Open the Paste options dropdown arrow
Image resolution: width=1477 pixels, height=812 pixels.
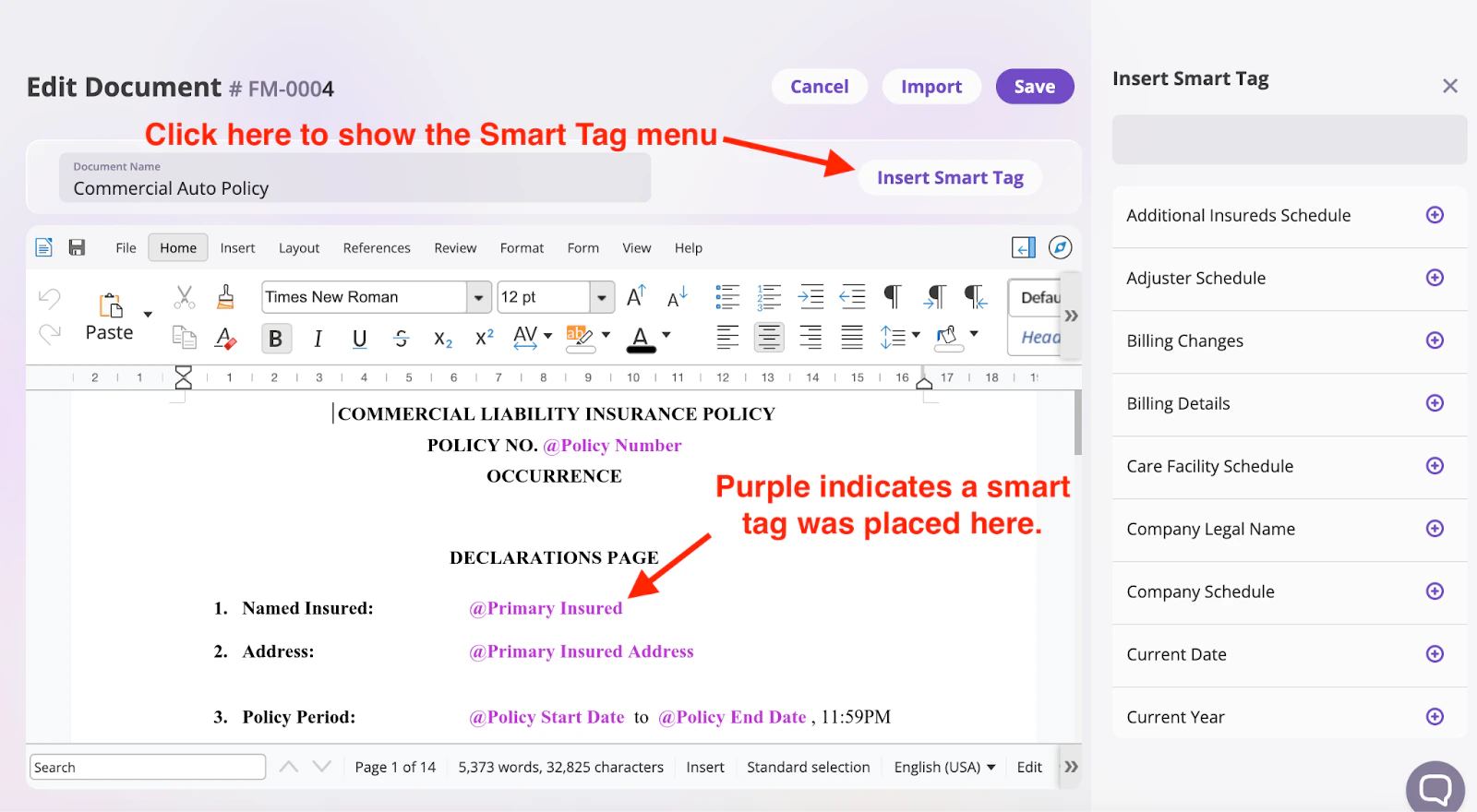tap(148, 315)
